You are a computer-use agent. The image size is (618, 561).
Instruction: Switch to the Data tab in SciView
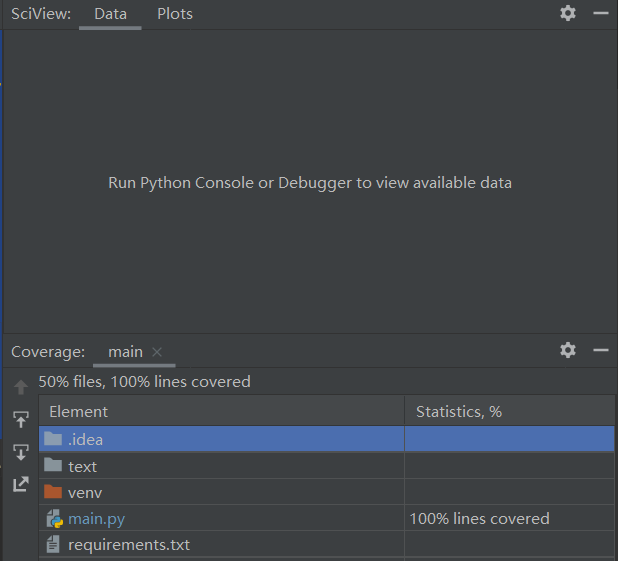pyautogui.click(x=110, y=14)
